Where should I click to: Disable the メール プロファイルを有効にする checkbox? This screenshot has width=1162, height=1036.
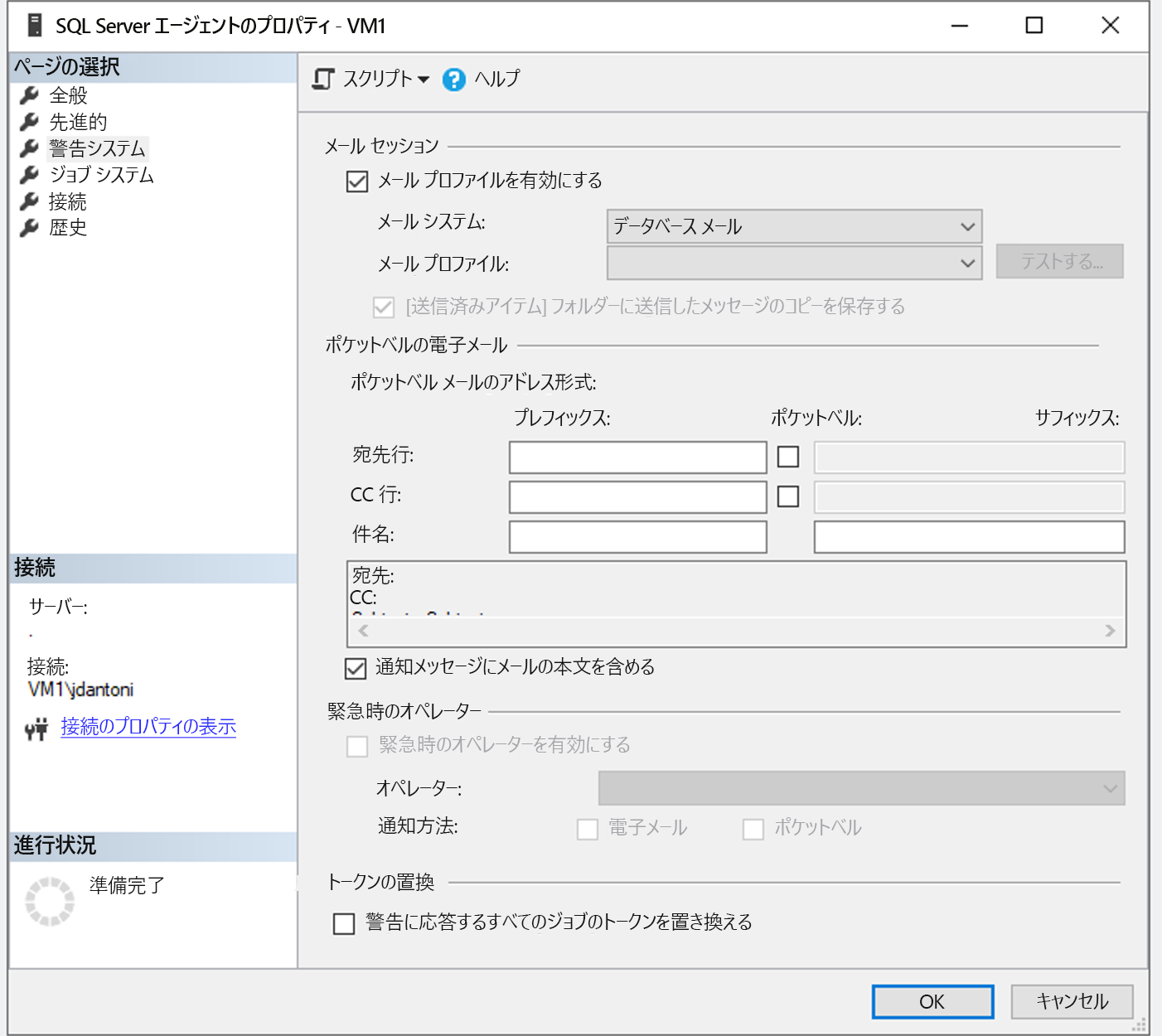pyautogui.click(x=356, y=181)
